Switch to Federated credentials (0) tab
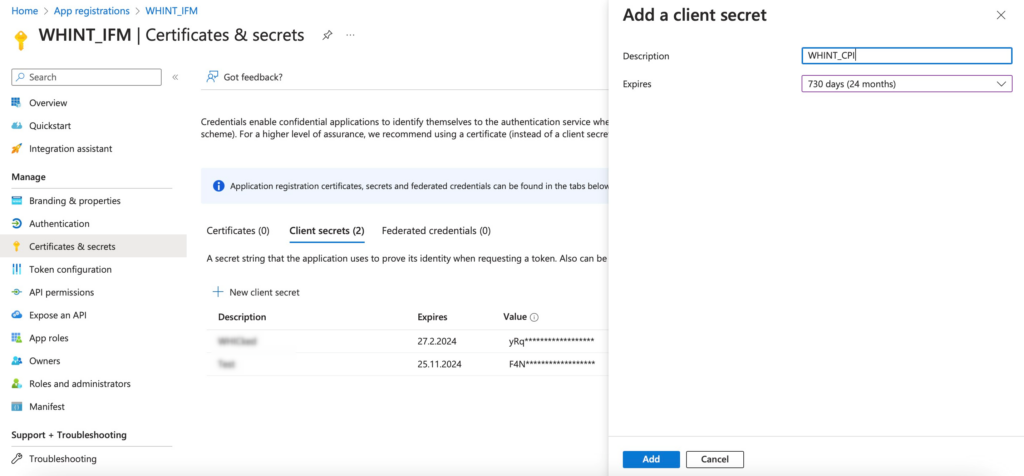Screen dimensions: 1024x476 [x=436, y=230]
